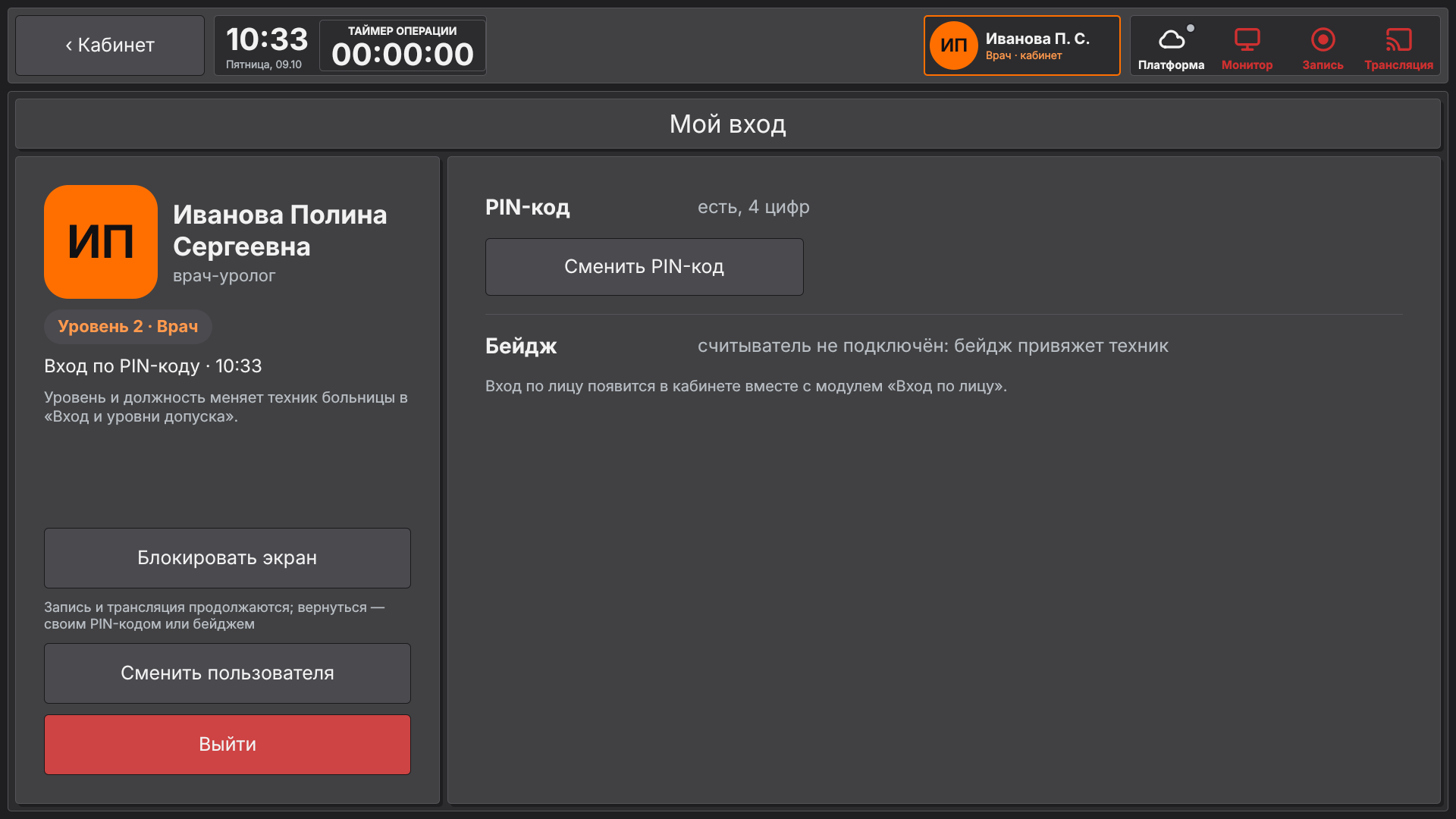
Task: Click the Сменить PIN-код button
Action: [644, 267]
